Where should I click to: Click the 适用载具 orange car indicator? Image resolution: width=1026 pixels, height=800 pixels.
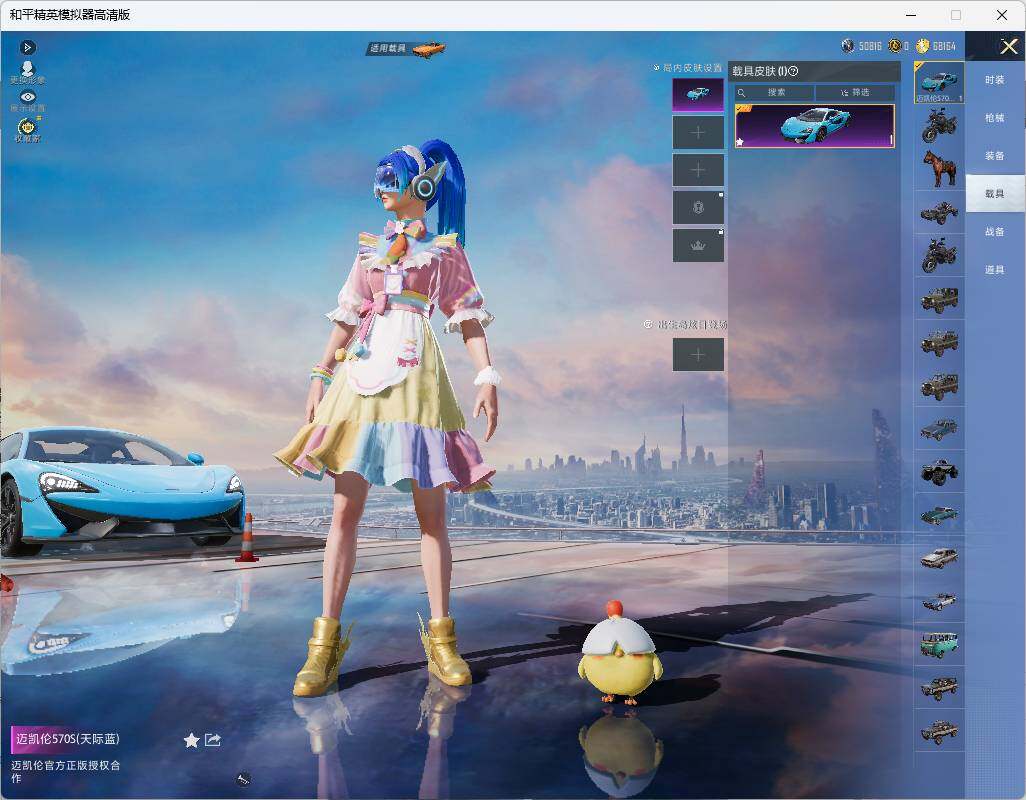pyautogui.click(x=407, y=48)
